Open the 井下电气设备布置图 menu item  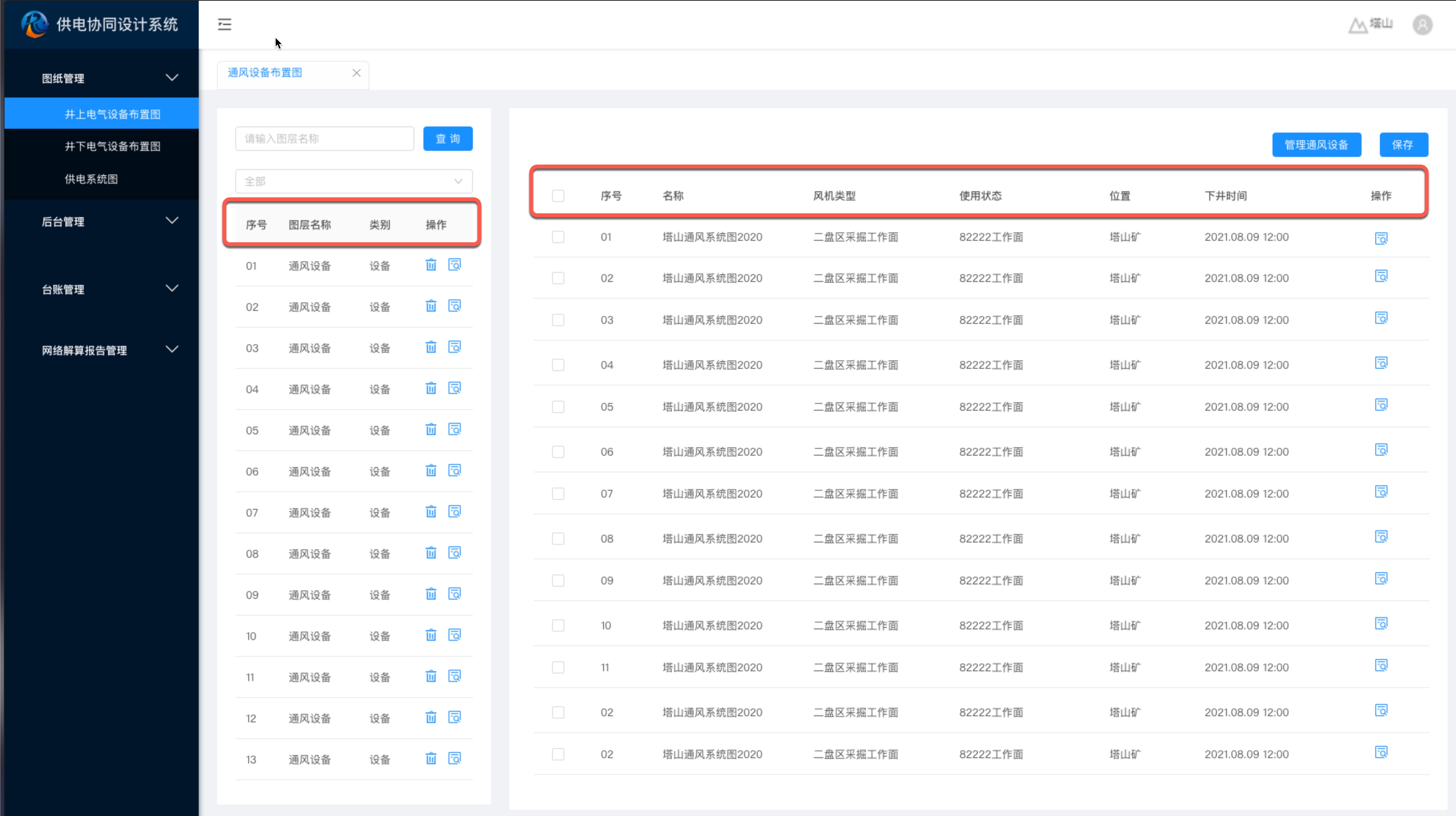(112, 146)
